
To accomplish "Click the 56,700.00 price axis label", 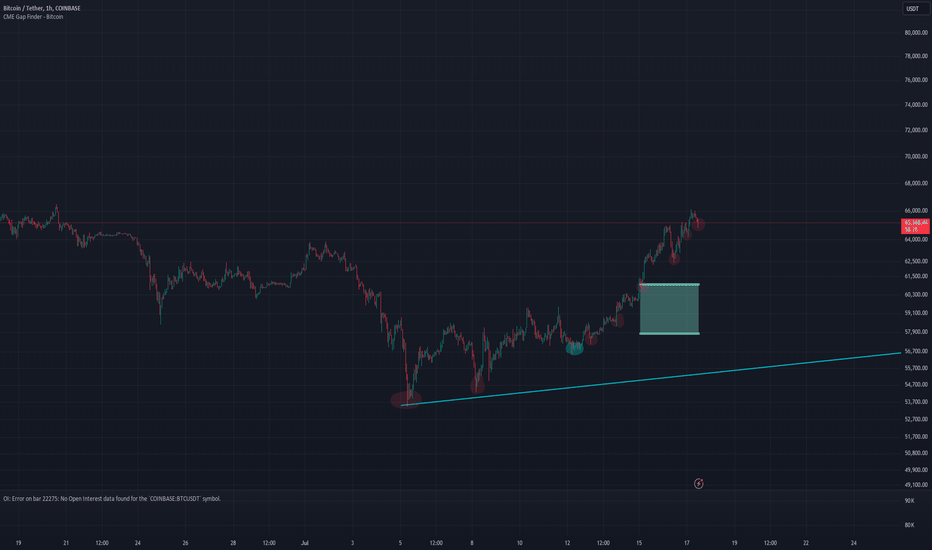I will tap(916, 351).
